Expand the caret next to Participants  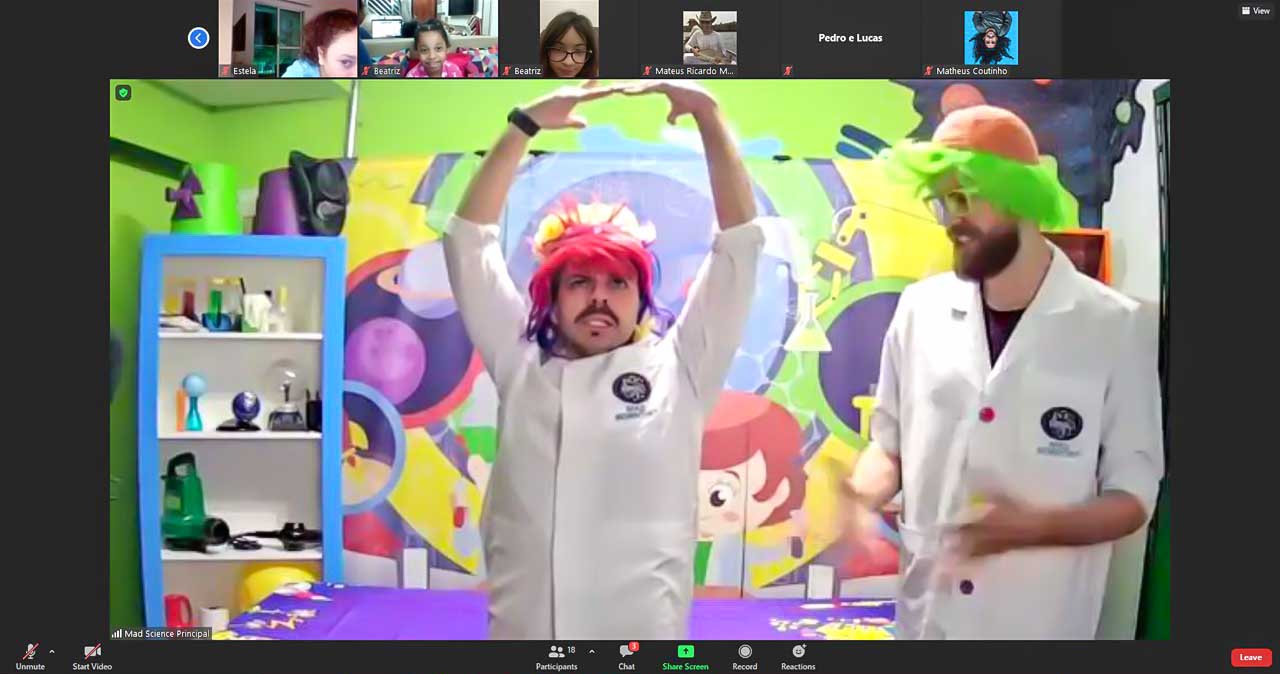point(591,651)
